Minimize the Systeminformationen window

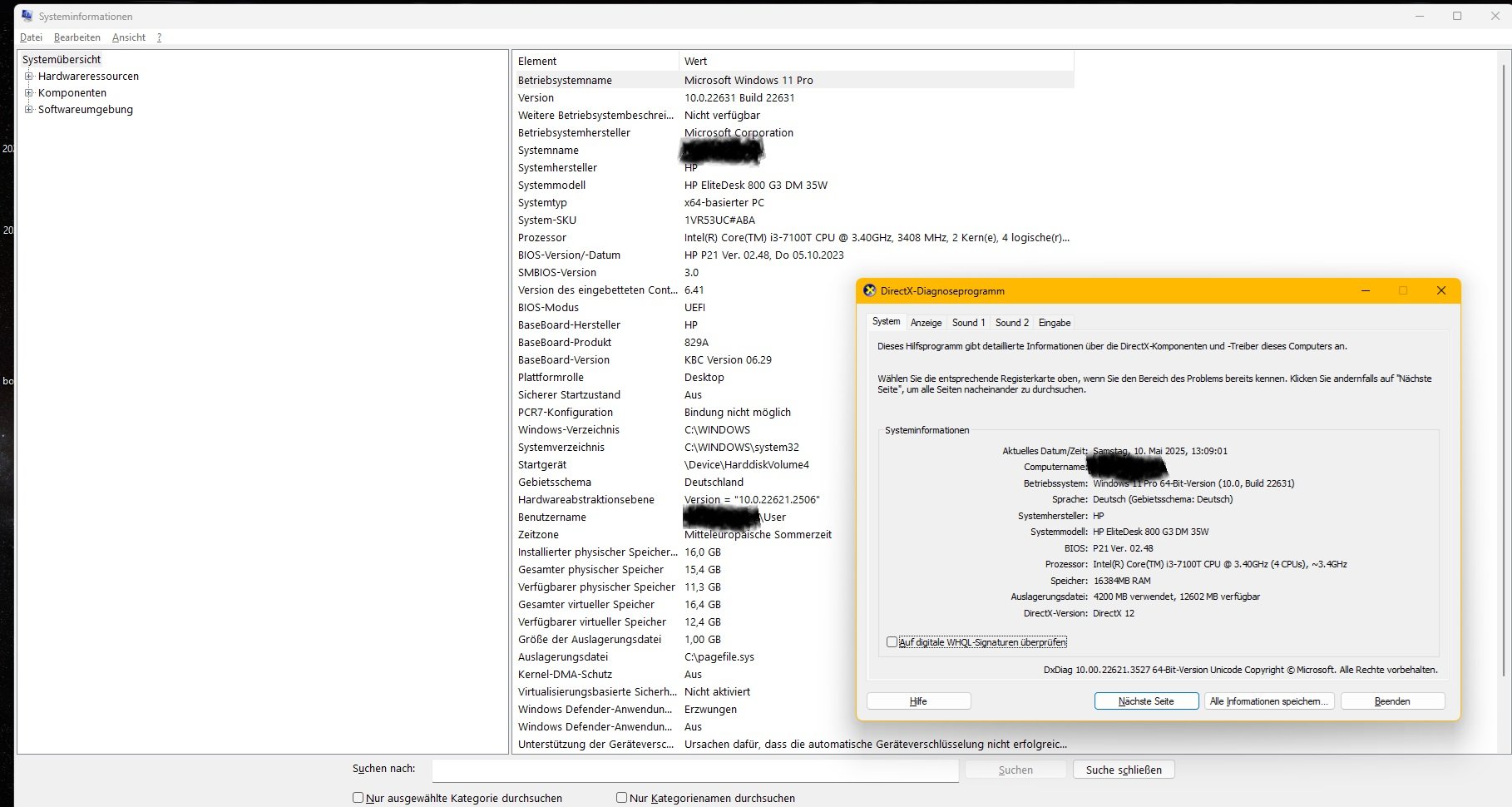1420,16
